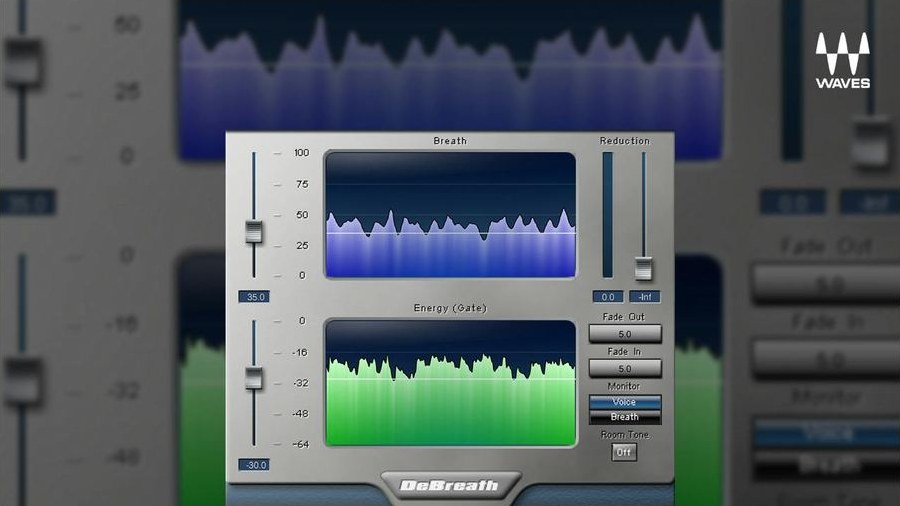Viewport: 900px width, 506px height.
Task: Switch Monitor to Voice
Action: pos(625,402)
